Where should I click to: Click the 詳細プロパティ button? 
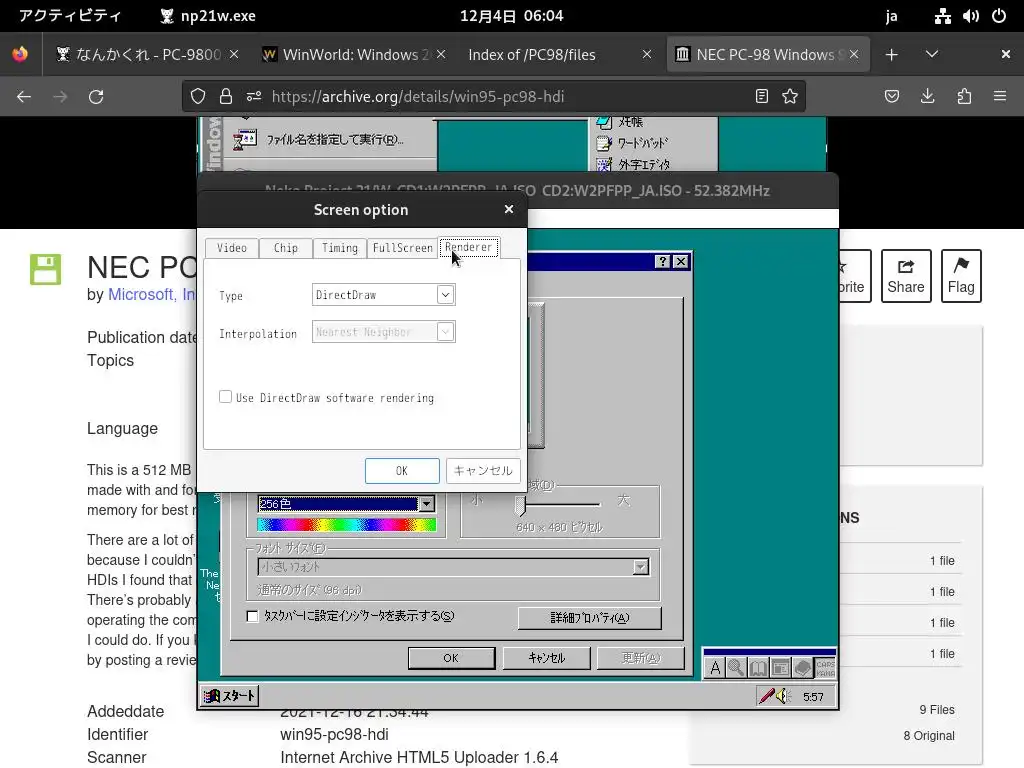pyautogui.click(x=590, y=618)
